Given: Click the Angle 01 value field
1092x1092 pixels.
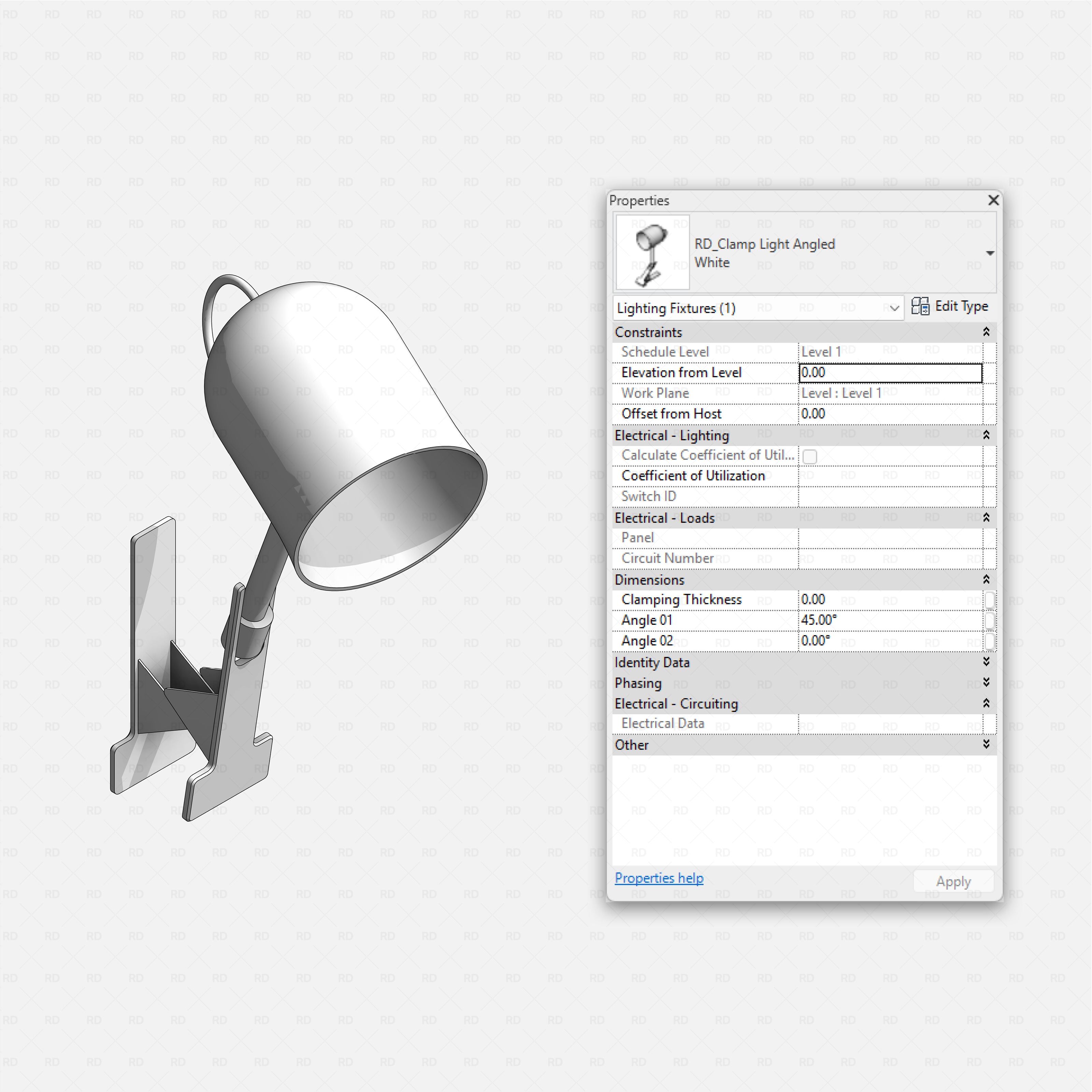Looking at the screenshot, I should (890, 620).
